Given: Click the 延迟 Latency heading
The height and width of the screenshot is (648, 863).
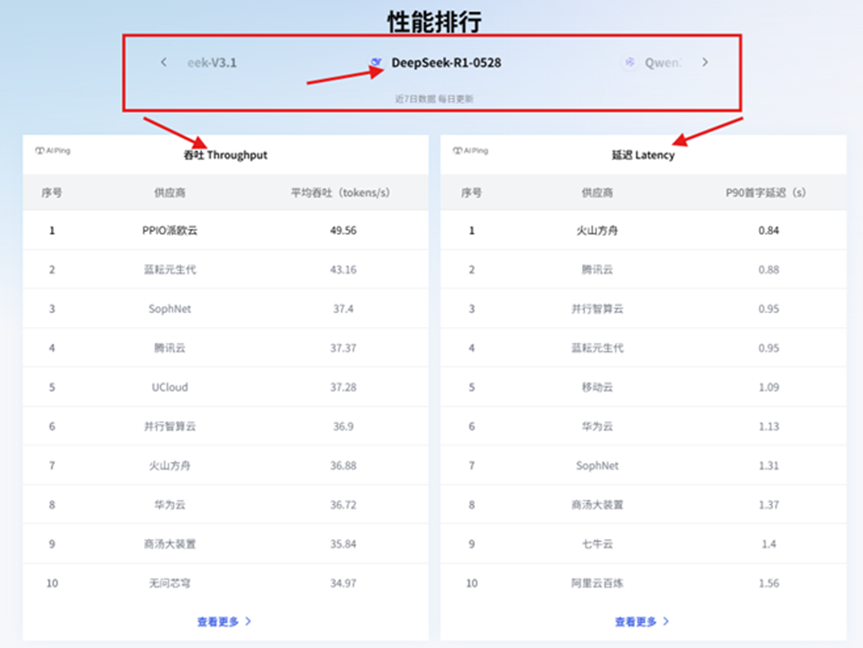Looking at the screenshot, I should [643, 155].
